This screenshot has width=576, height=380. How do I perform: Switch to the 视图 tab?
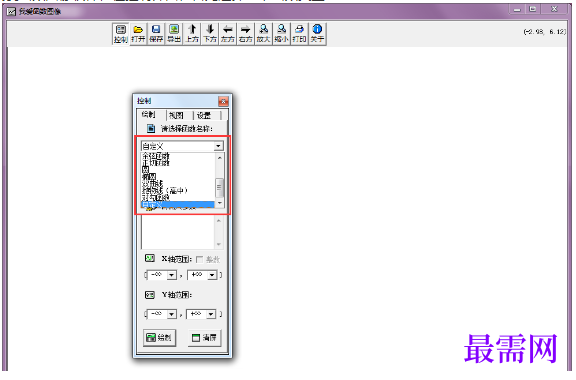click(176, 115)
